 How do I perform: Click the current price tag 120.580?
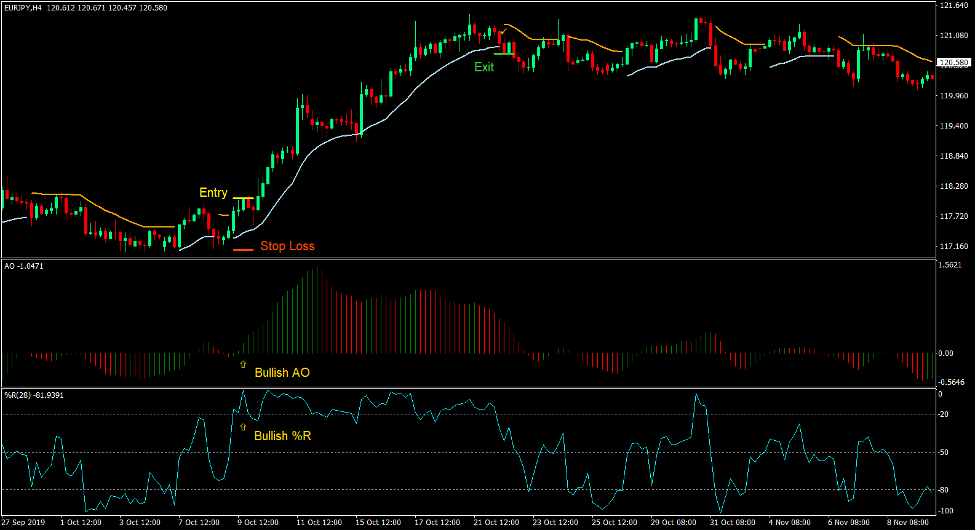(x=952, y=62)
